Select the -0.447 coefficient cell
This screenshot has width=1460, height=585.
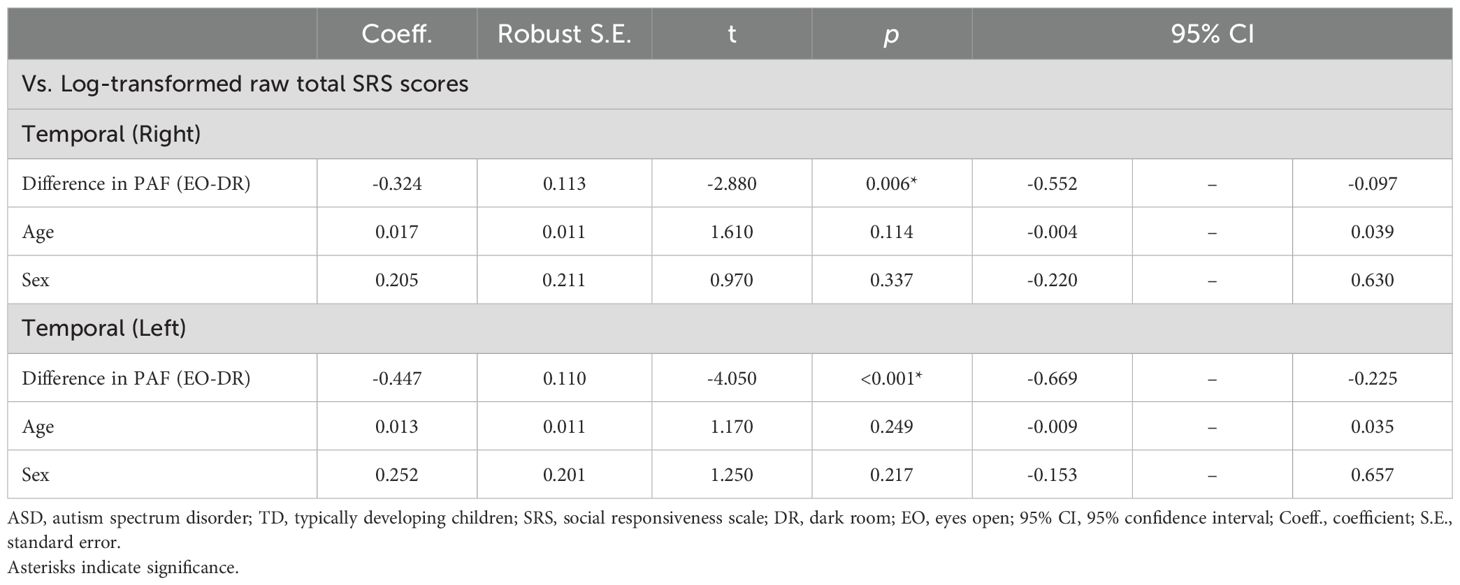(396, 378)
